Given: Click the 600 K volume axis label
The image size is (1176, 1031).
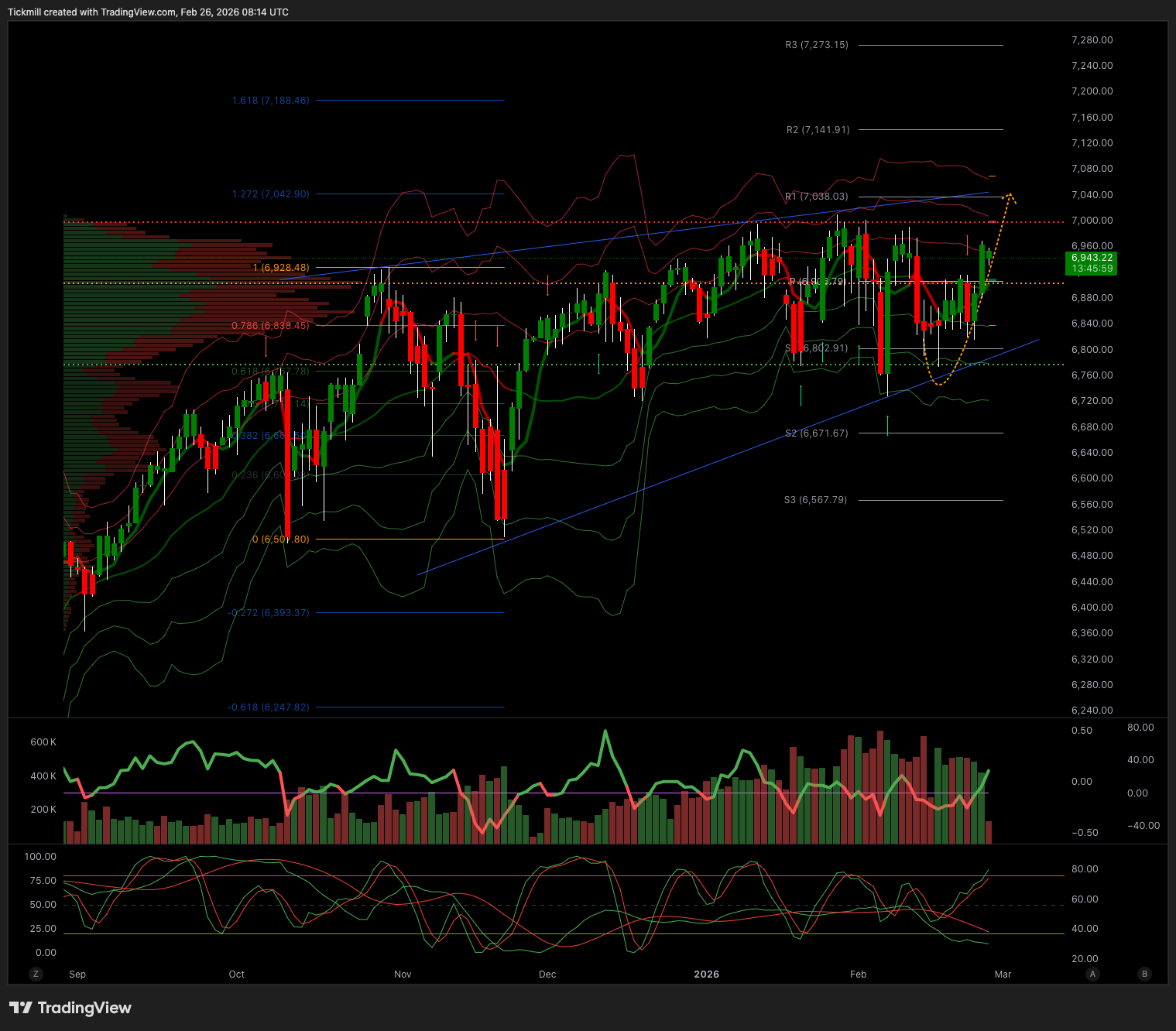Looking at the screenshot, I should (43, 742).
